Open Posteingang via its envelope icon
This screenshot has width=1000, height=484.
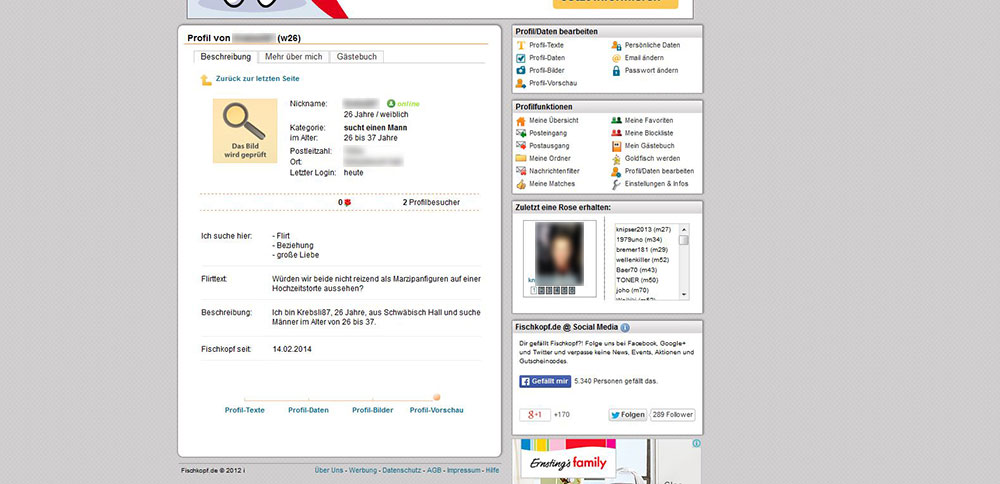point(520,133)
